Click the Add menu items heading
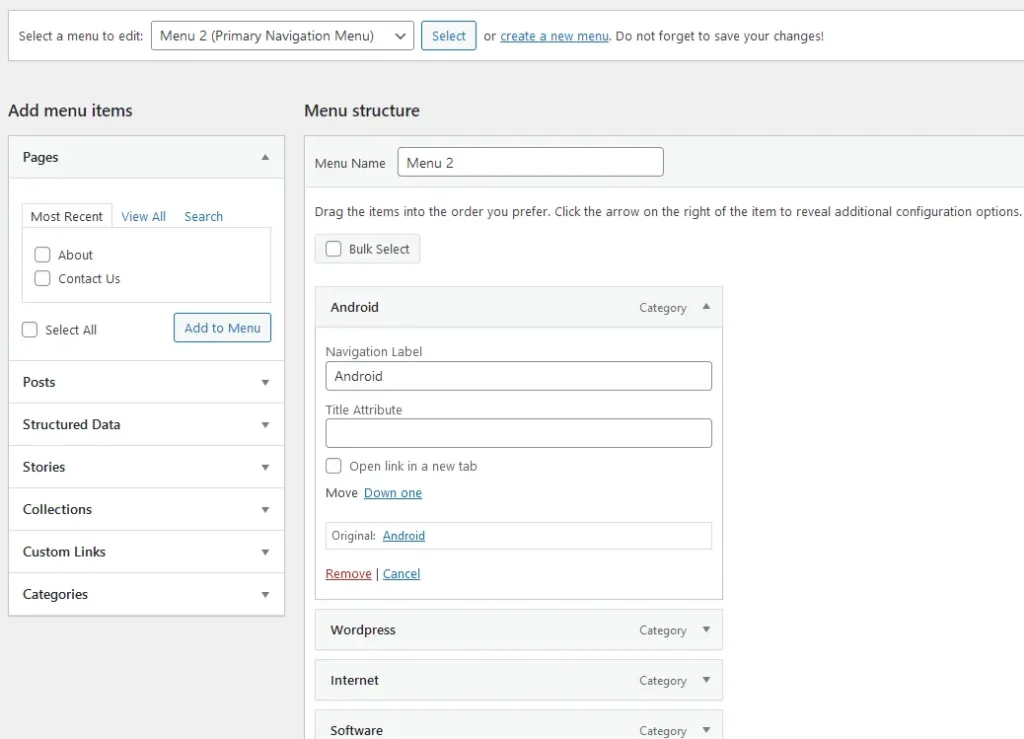Image resolution: width=1024 pixels, height=739 pixels. click(70, 110)
